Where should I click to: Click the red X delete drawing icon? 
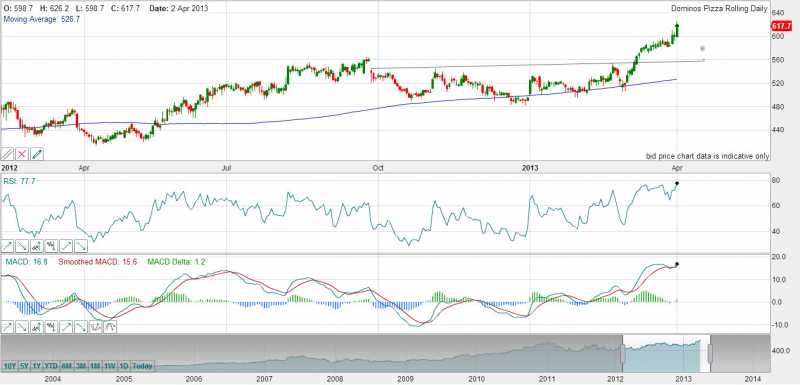click(22, 154)
